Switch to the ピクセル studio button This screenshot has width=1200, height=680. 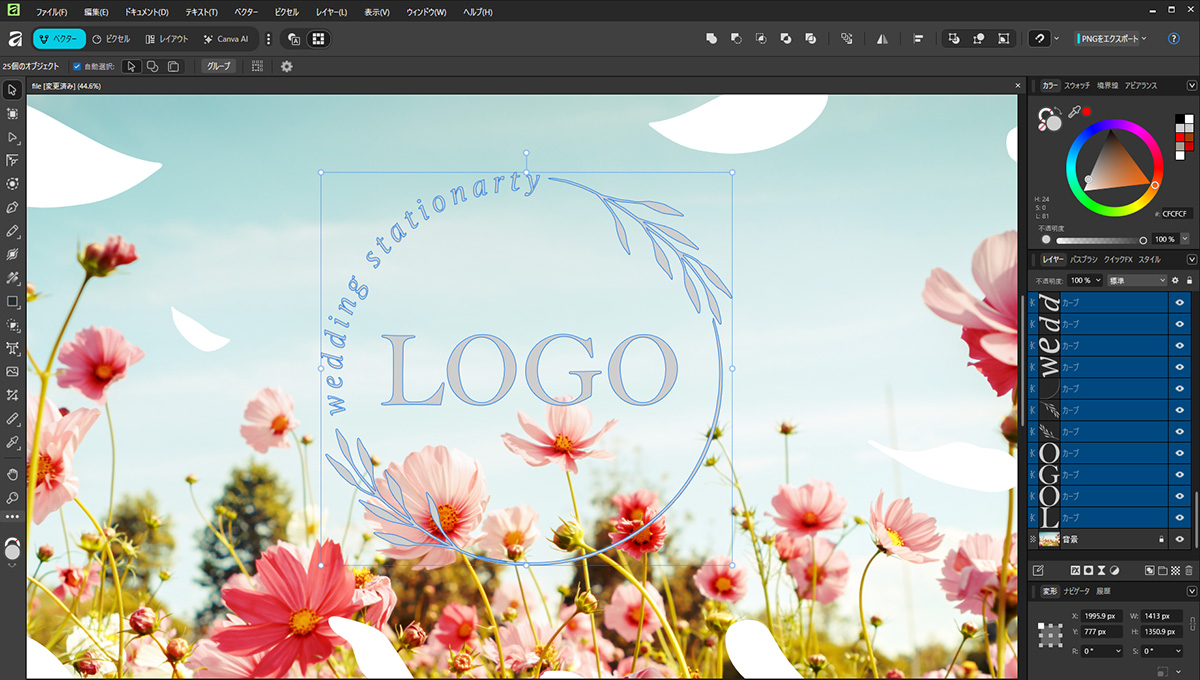click(111, 39)
